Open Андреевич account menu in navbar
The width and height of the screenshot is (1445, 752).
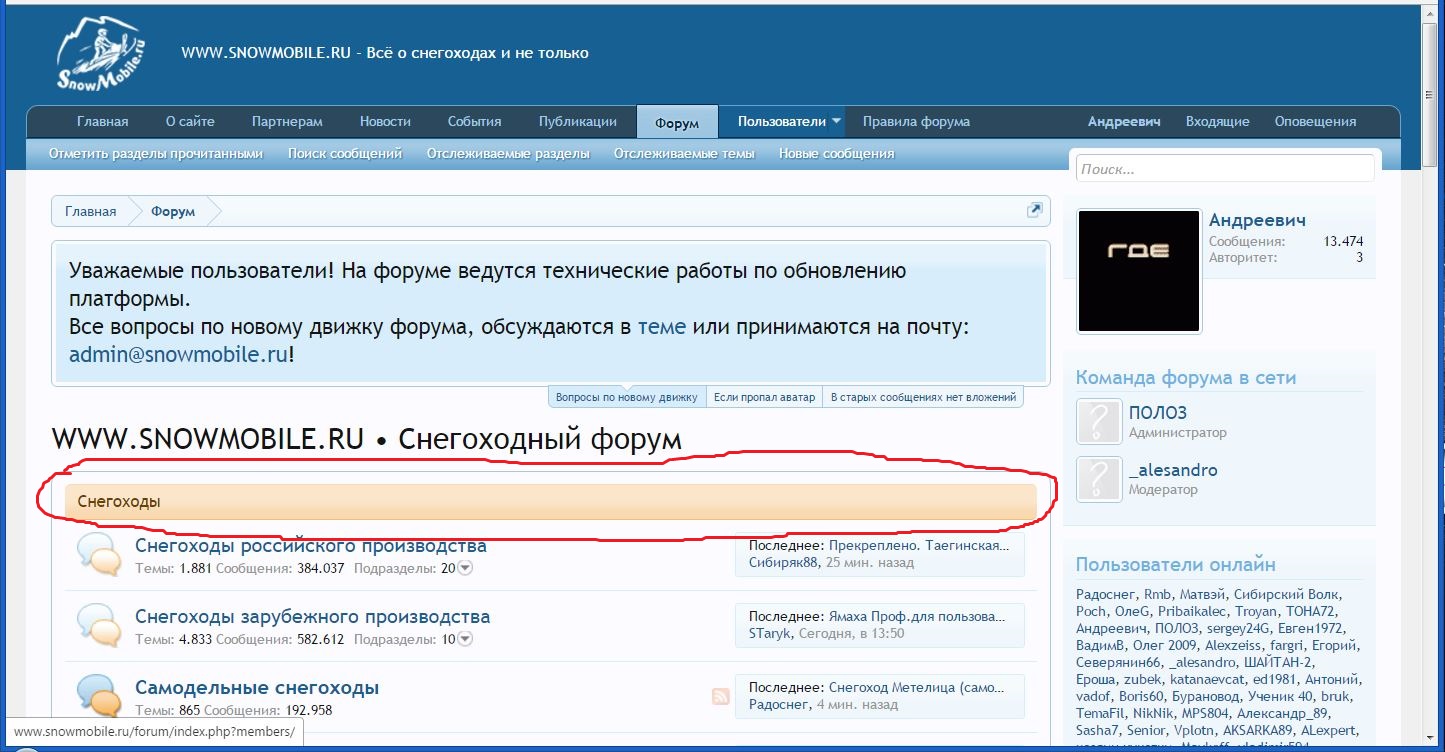pyautogui.click(x=1124, y=122)
